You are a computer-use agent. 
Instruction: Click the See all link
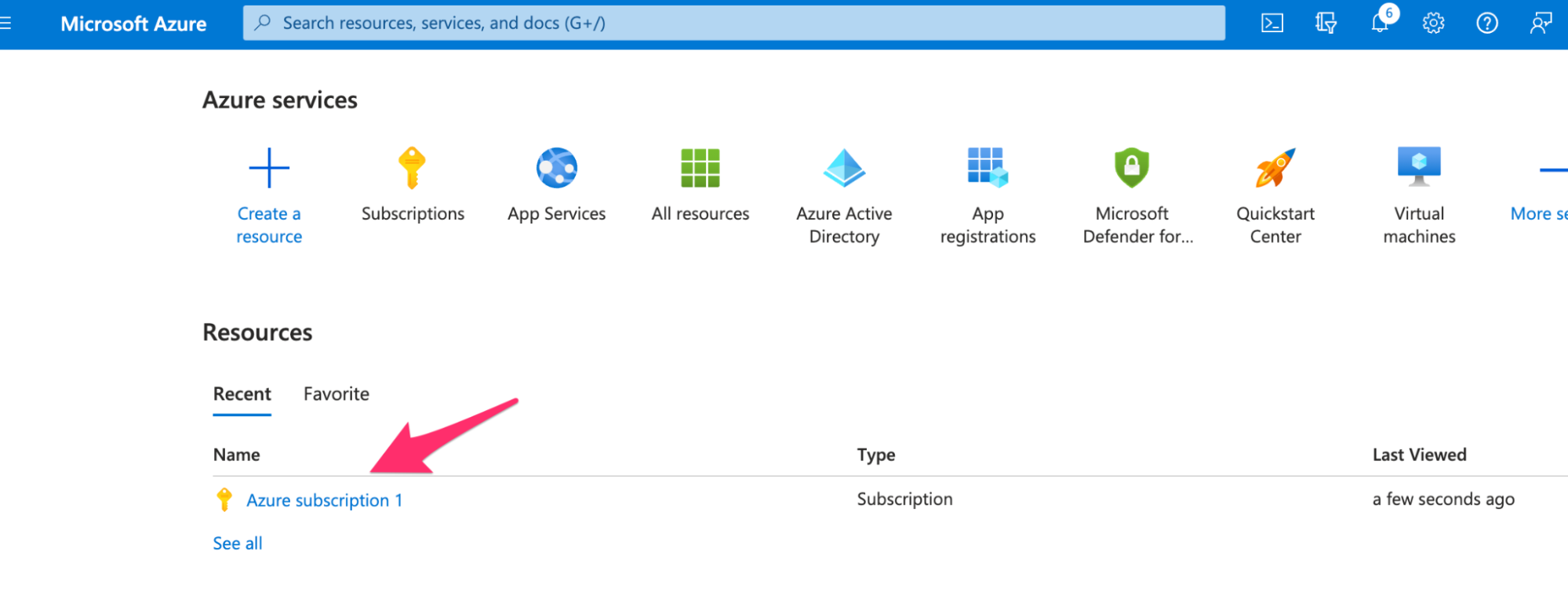pyautogui.click(x=238, y=543)
